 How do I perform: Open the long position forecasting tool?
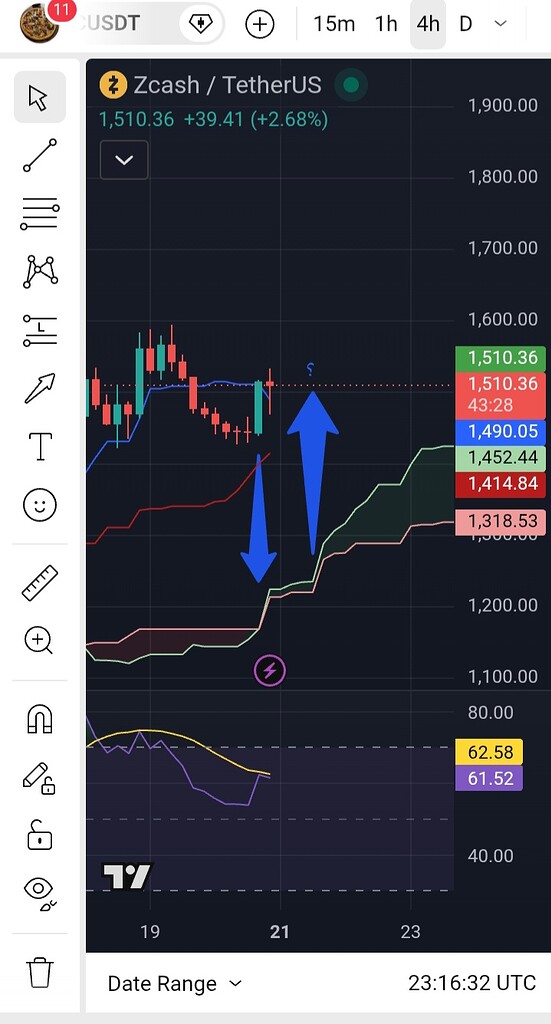point(40,330)
